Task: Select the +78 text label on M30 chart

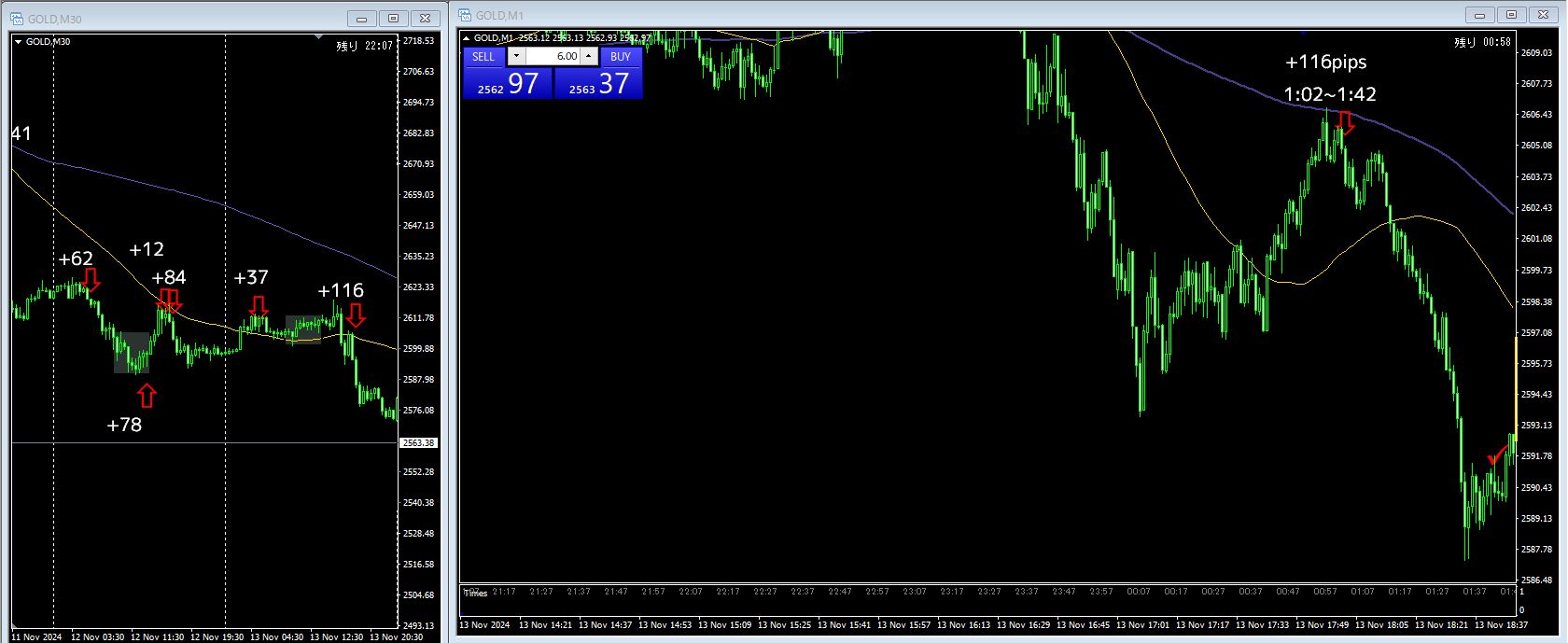Action: [x=124, y=425]
